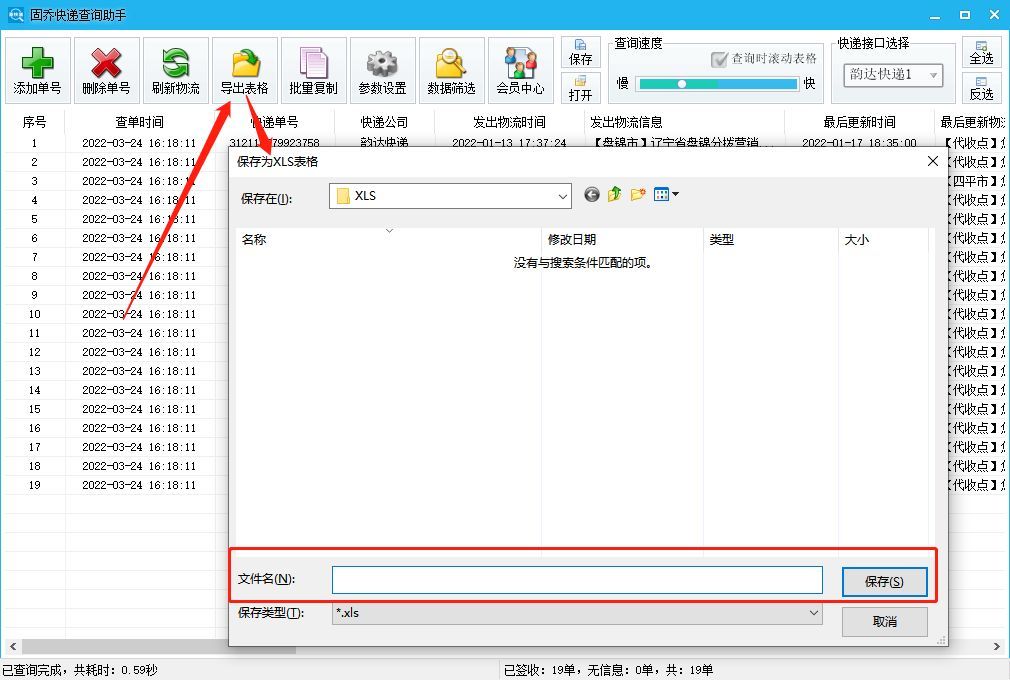Select row 10 in the table
This screenshot has width=1010, height=680.
[115, 314]
